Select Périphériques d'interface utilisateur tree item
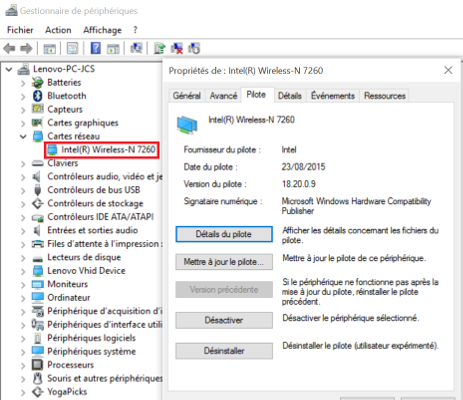 pyautogui.click(x=105, y=325)
